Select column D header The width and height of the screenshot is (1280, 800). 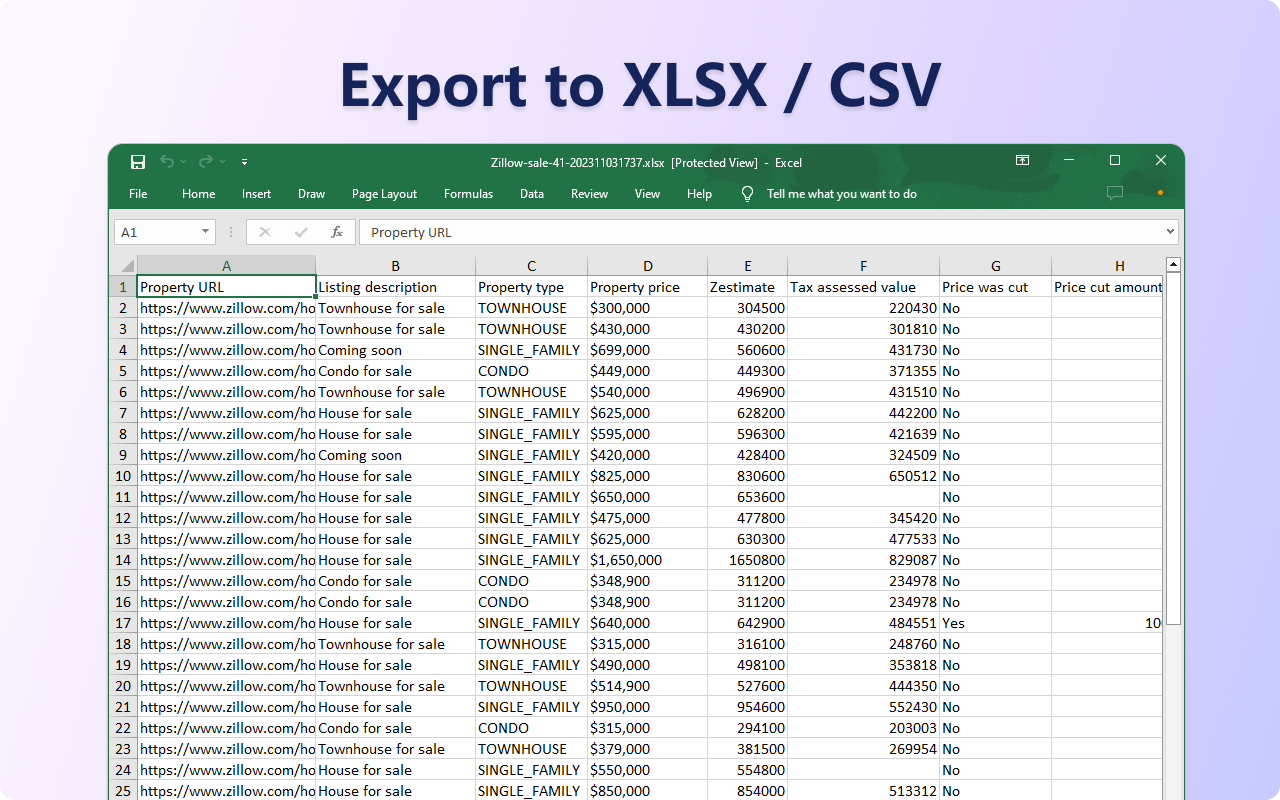pos(648,266)
